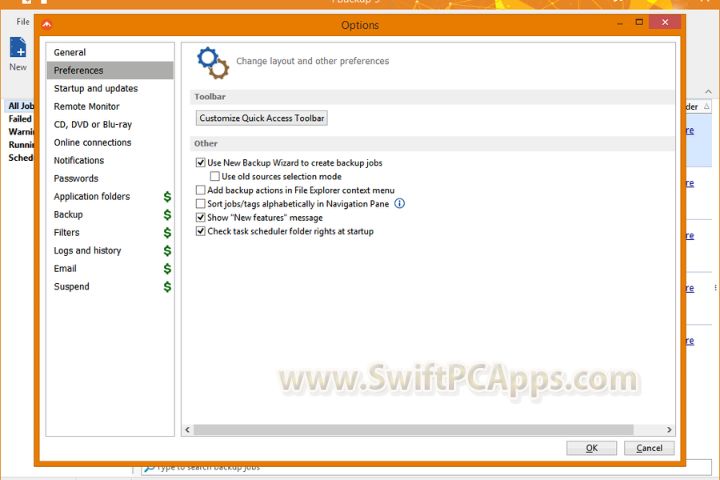Click the dollar icon next to Email

tap(168, 269)
